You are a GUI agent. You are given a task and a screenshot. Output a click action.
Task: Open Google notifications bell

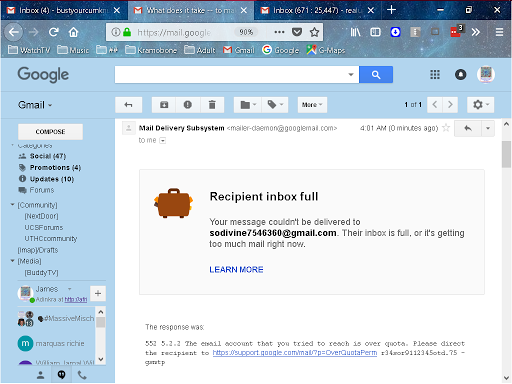(461, 75)
